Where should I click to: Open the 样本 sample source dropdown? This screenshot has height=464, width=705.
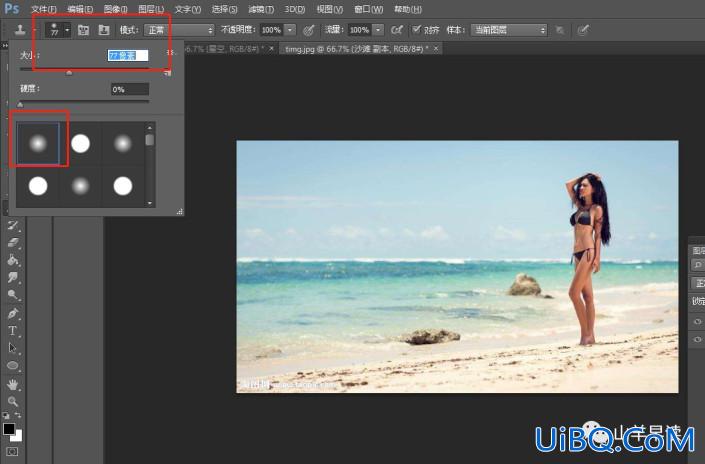pos(509,30)
